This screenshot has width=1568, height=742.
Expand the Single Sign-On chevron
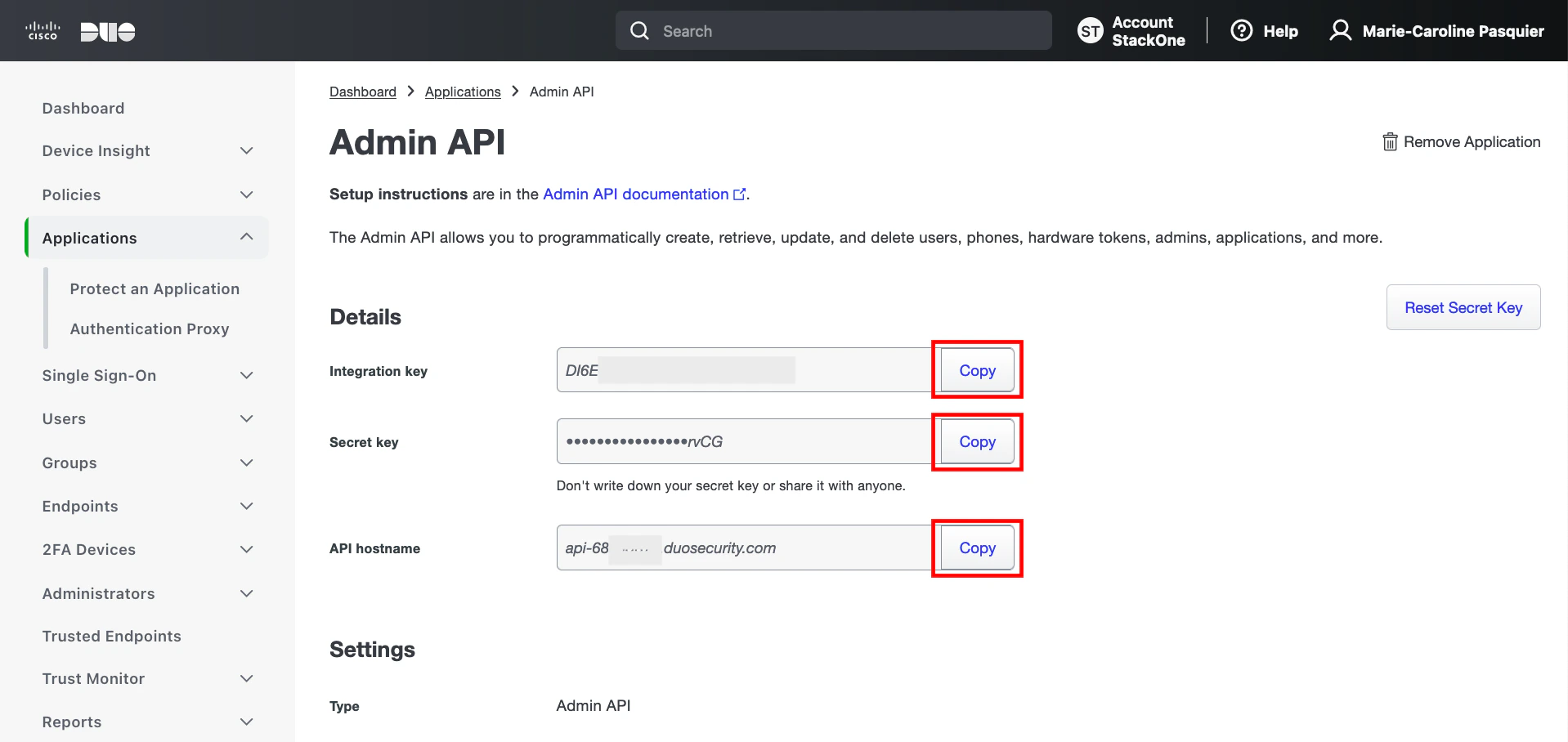[x=247, y=375]
